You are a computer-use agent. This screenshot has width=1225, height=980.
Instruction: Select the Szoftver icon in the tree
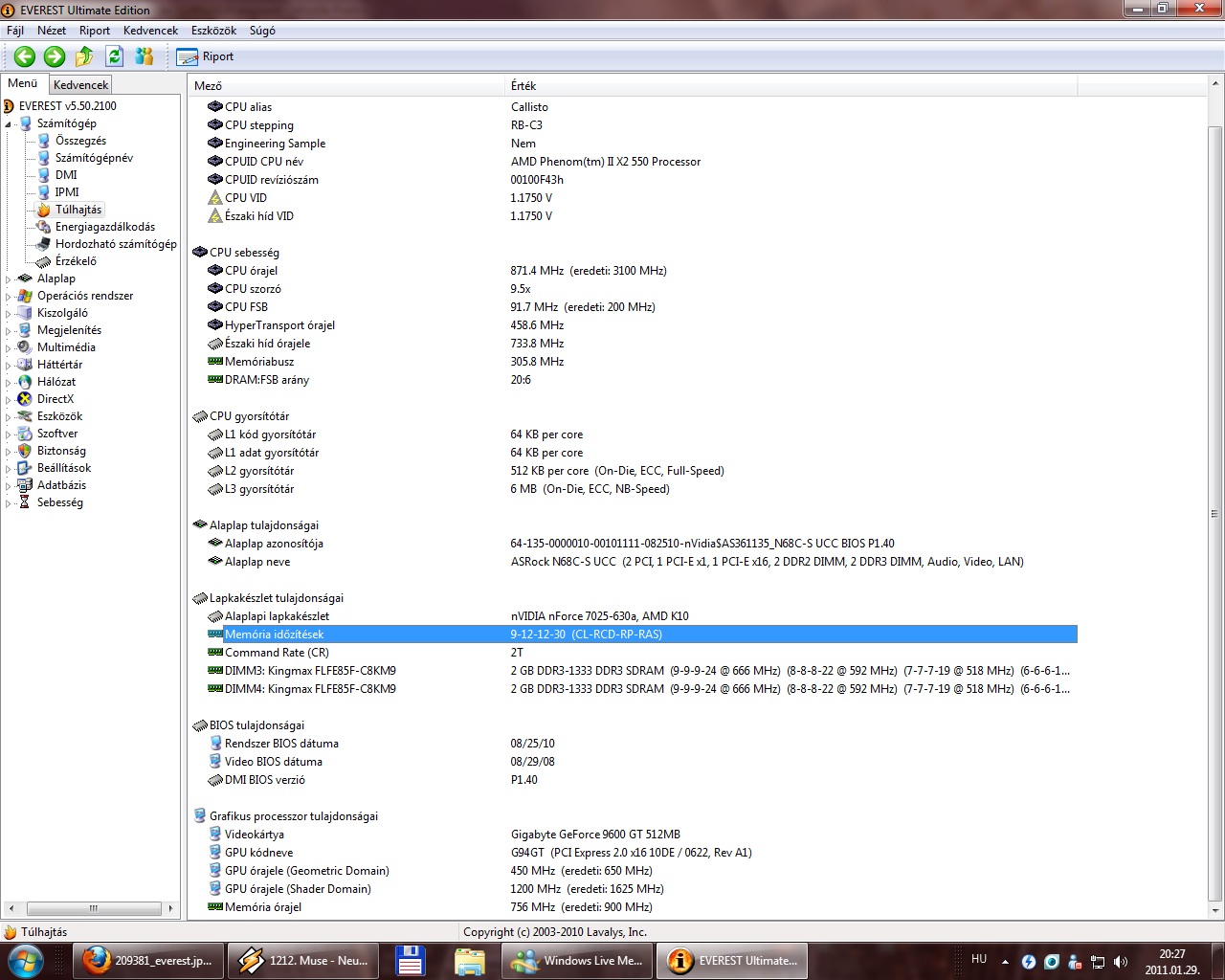coord(25,434)
